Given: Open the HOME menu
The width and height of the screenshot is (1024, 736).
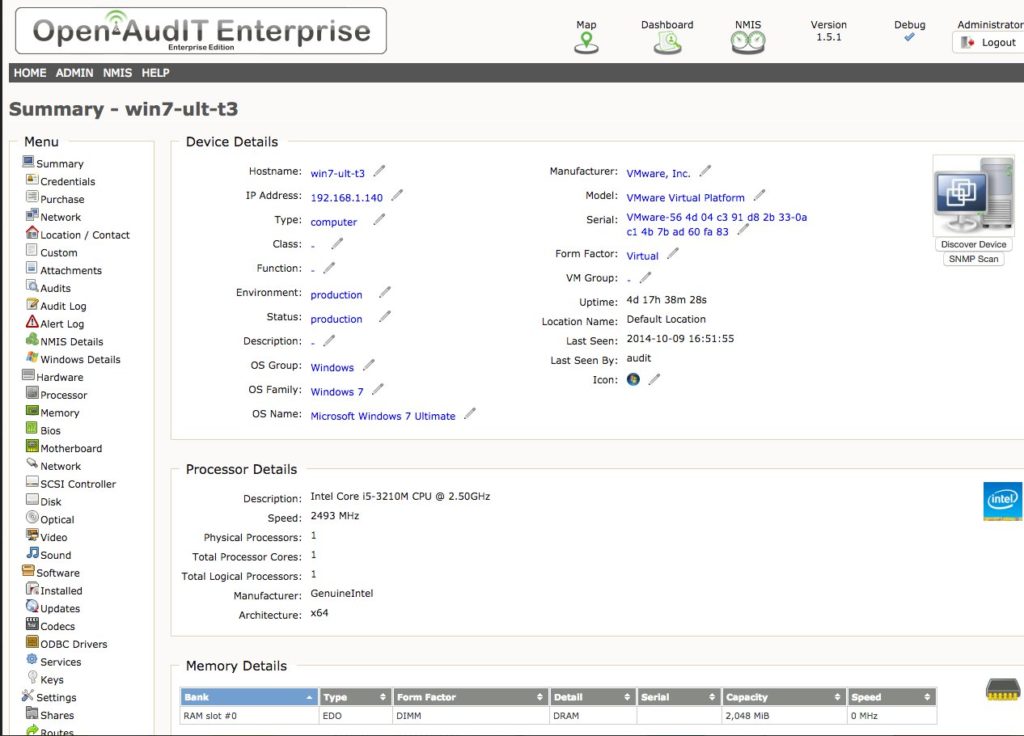Looking at the screenshot, I should 30,72.
